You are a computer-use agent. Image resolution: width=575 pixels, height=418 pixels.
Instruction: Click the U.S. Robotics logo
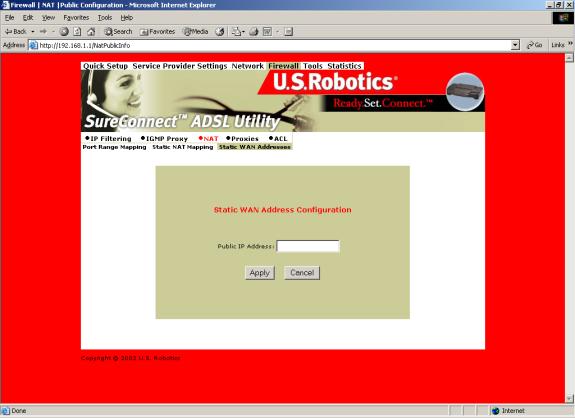[335, 81]
